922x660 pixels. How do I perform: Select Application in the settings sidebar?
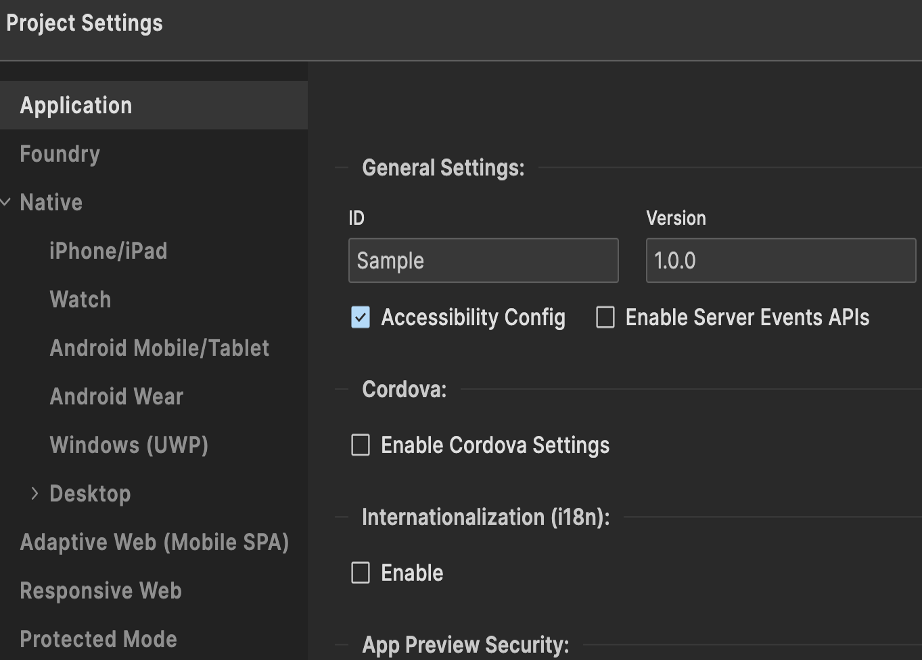tap(76, 105)
